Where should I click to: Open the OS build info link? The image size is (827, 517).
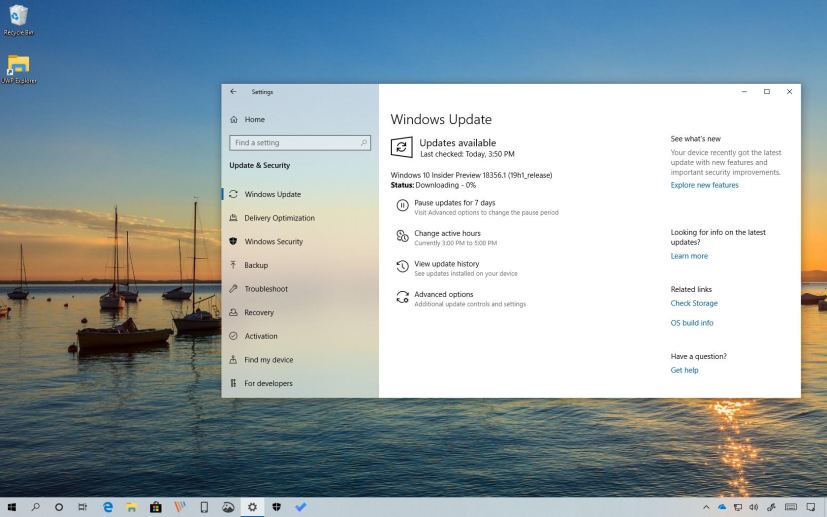692,323
